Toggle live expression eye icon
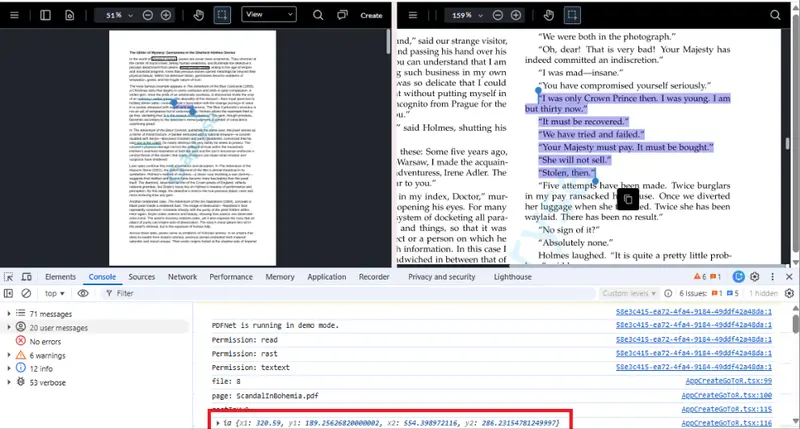 [83, 293]
